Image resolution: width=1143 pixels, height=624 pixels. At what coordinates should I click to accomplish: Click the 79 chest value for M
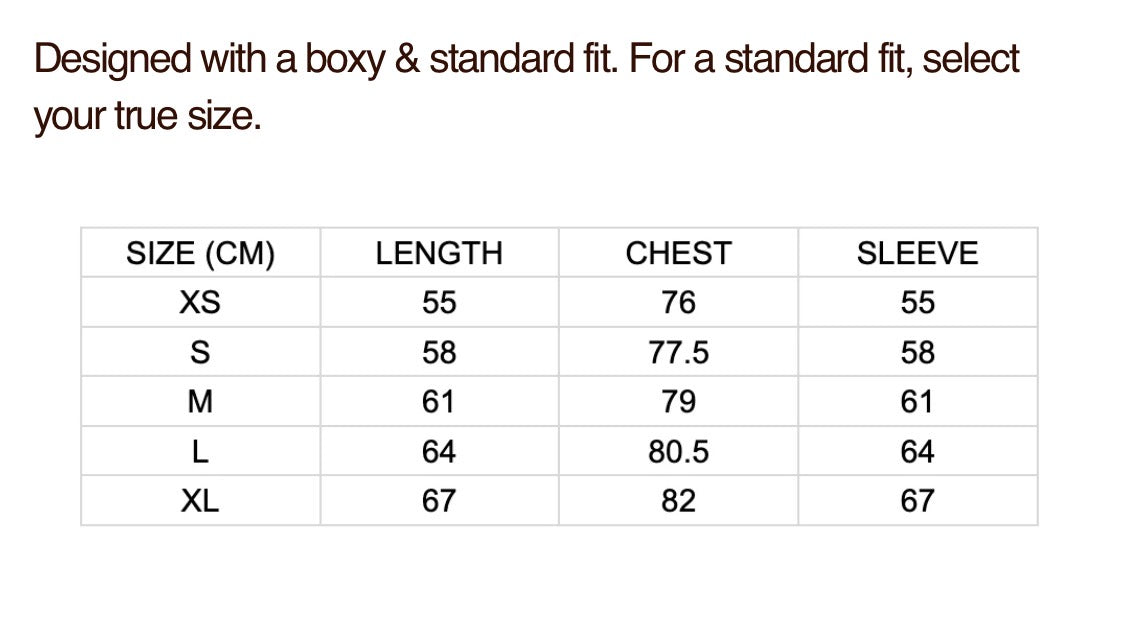[x=678, y=402]
